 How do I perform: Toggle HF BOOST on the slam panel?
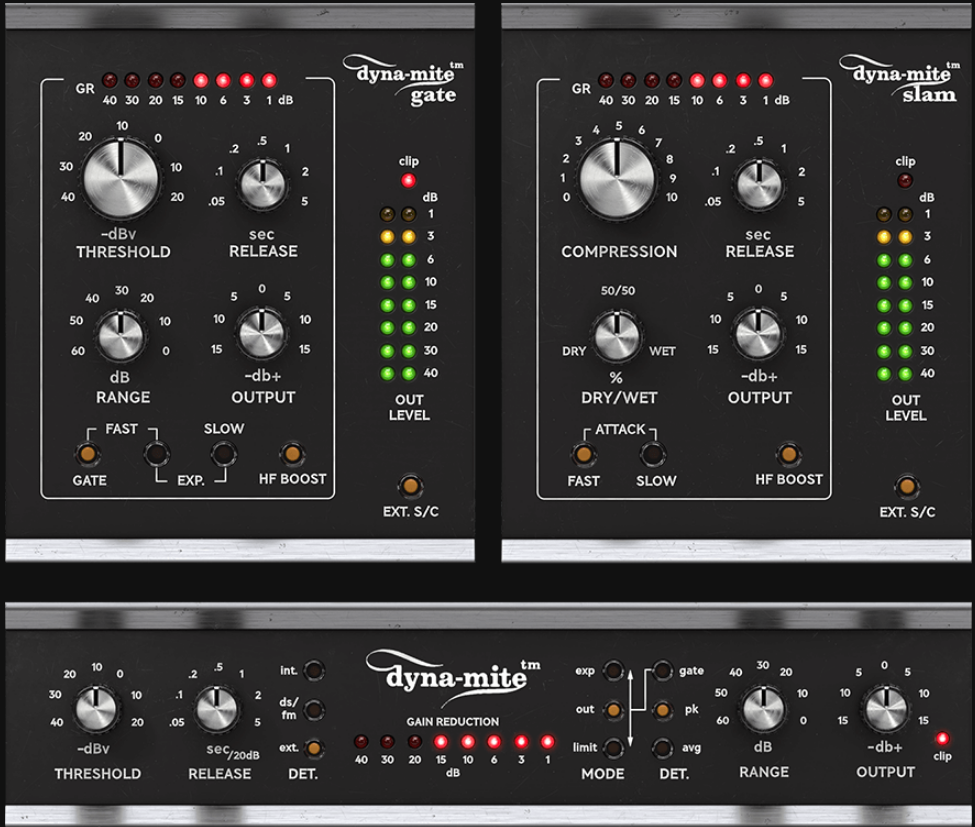point(788,455)
